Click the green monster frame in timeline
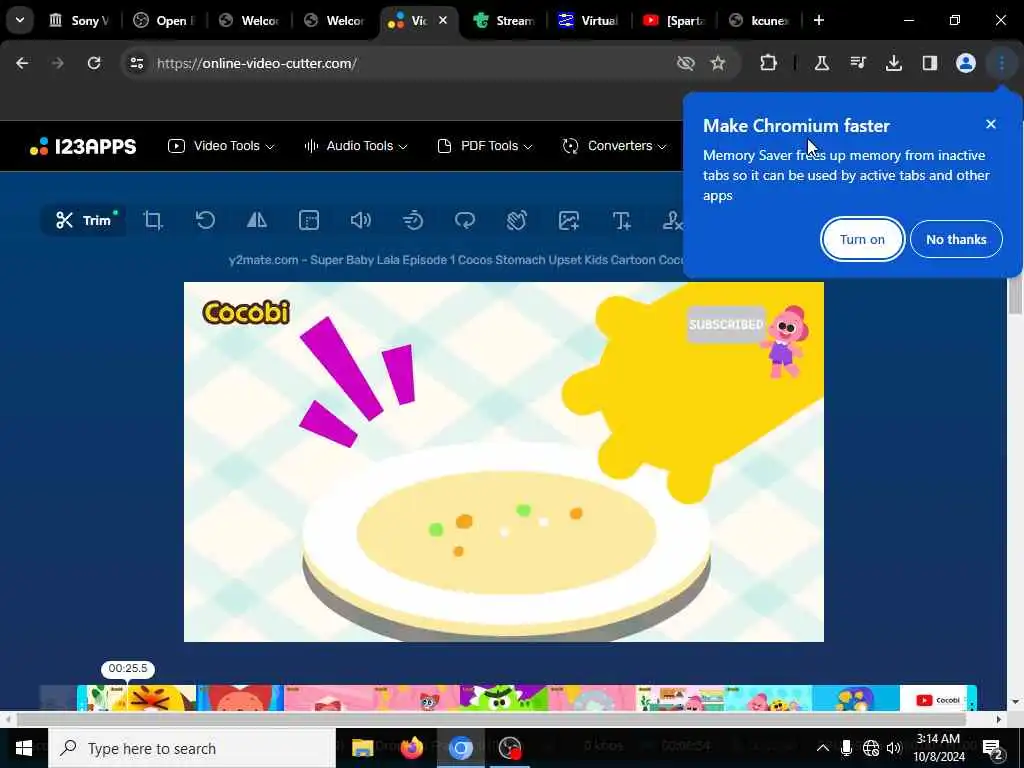The height and width of the screenshot is (768, 1024). 504,698
